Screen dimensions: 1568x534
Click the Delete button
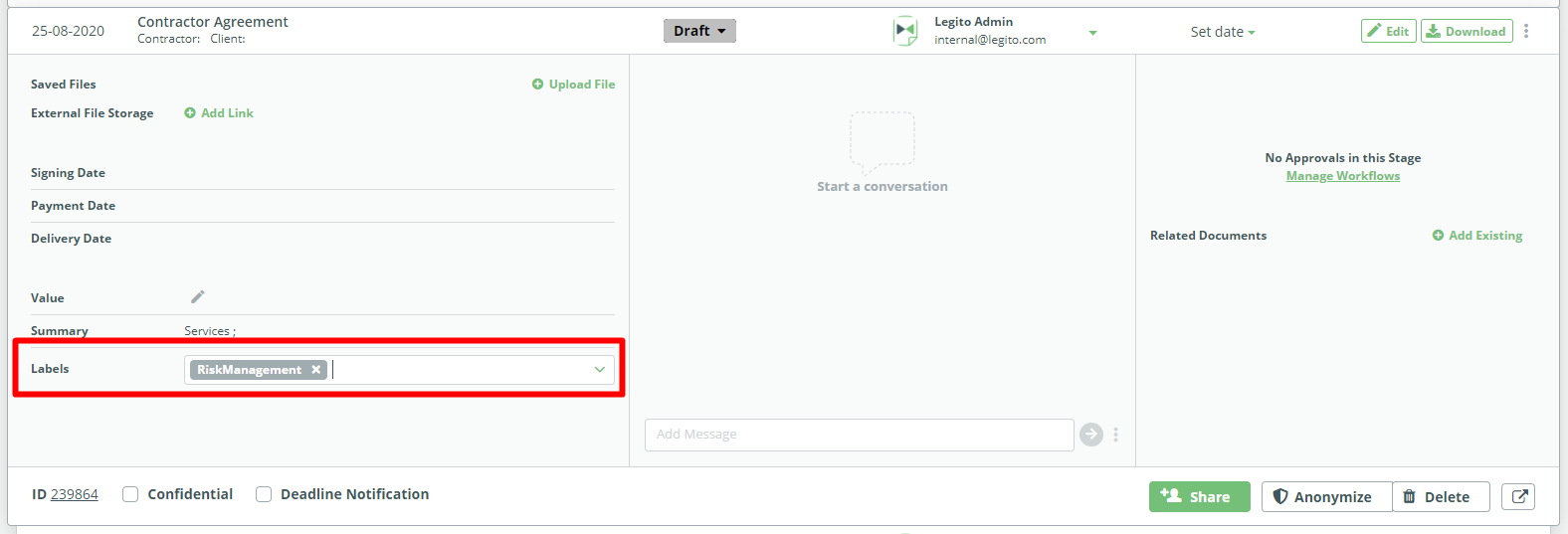pyautogui.click(x=1441, y=496)
